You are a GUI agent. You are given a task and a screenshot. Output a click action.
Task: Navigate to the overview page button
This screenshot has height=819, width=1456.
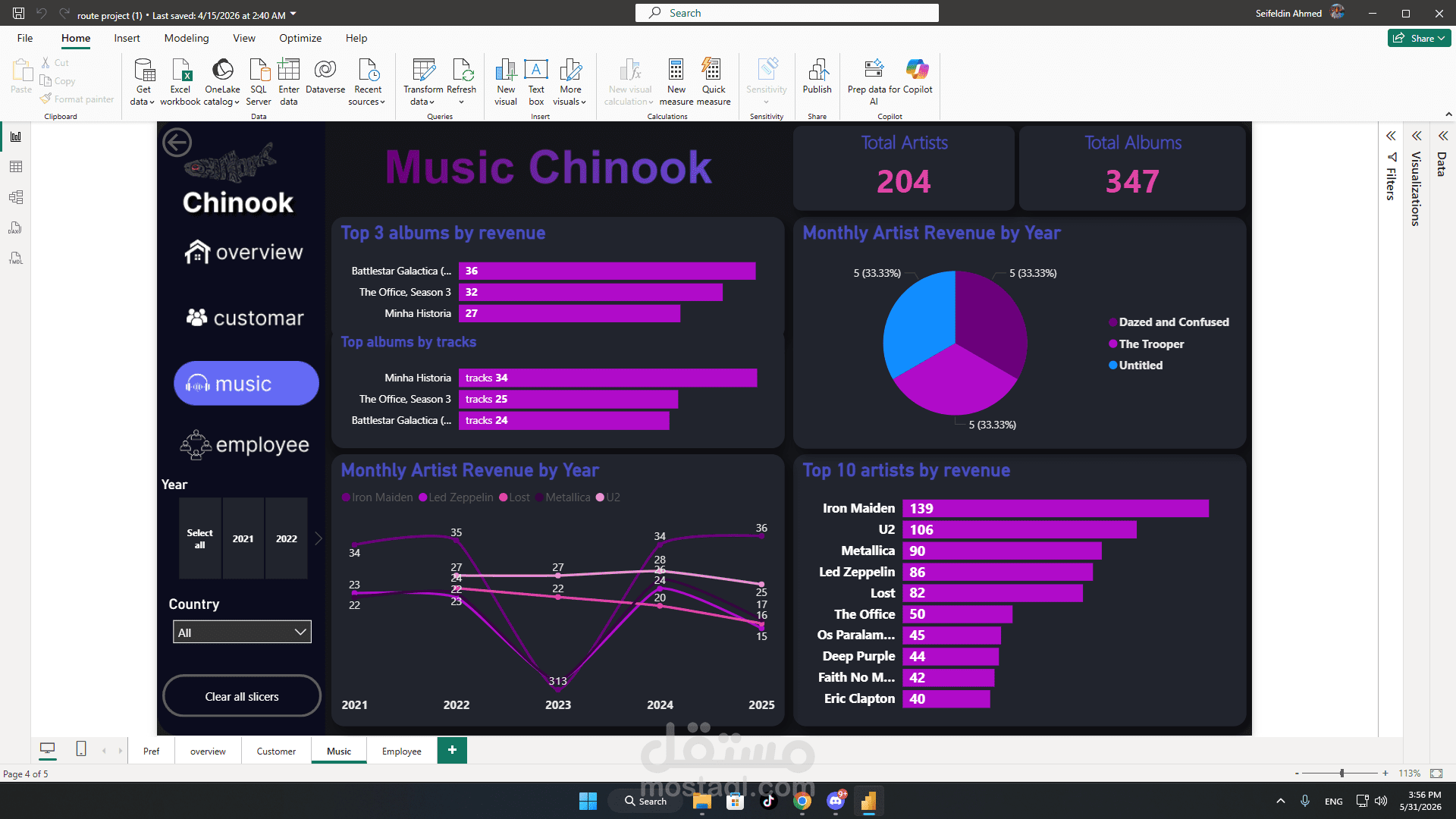[243, 252]
